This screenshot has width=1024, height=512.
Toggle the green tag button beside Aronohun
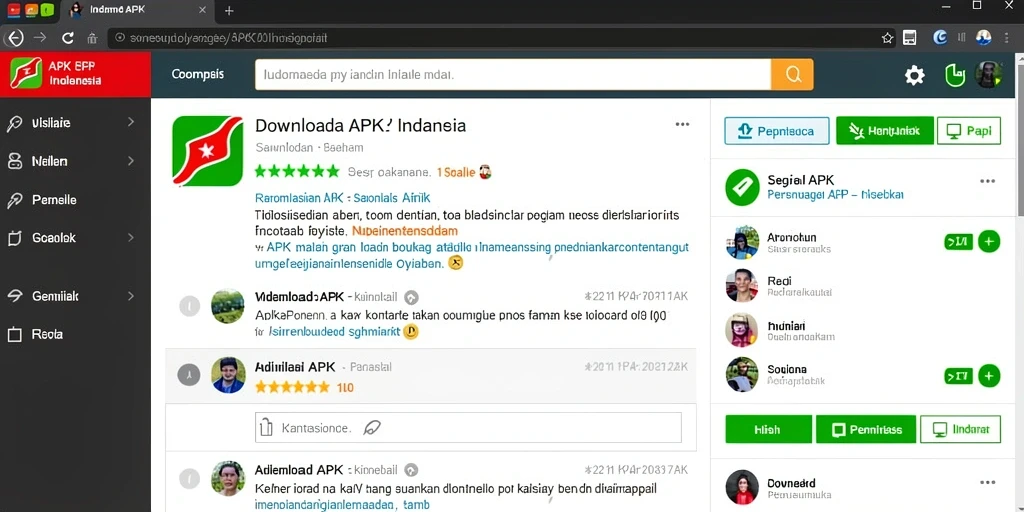[x=959, y=242]
